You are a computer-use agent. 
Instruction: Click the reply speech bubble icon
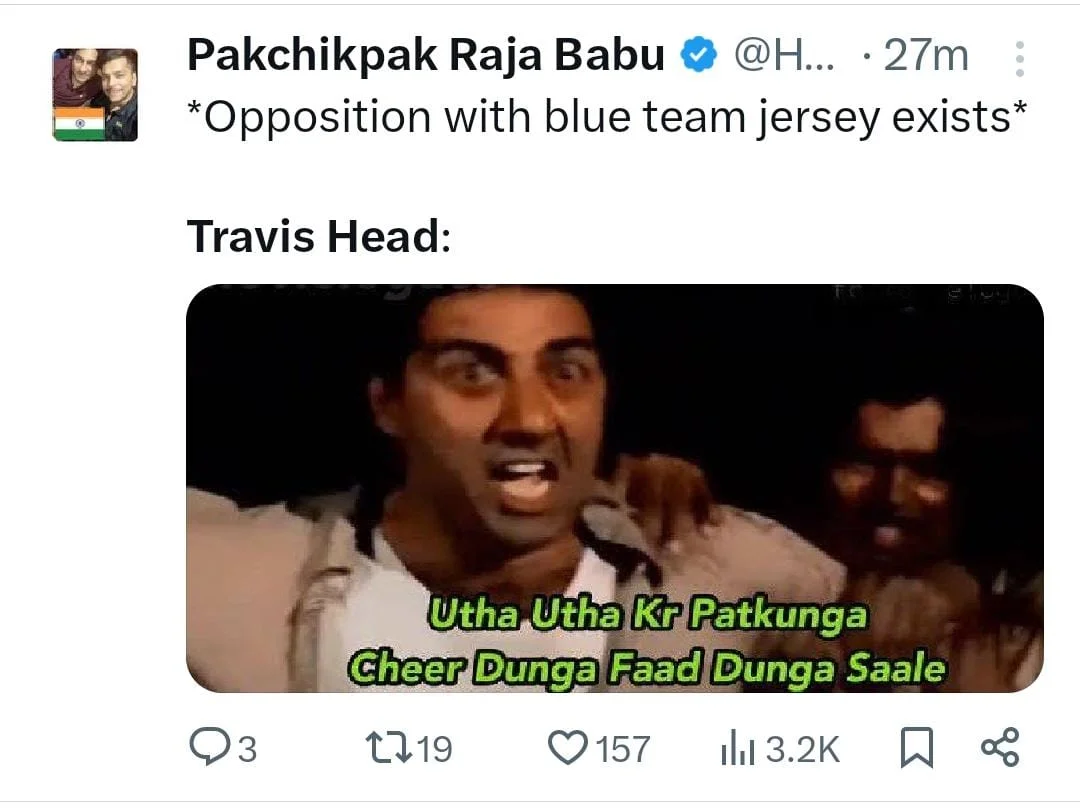click(209, 747)
